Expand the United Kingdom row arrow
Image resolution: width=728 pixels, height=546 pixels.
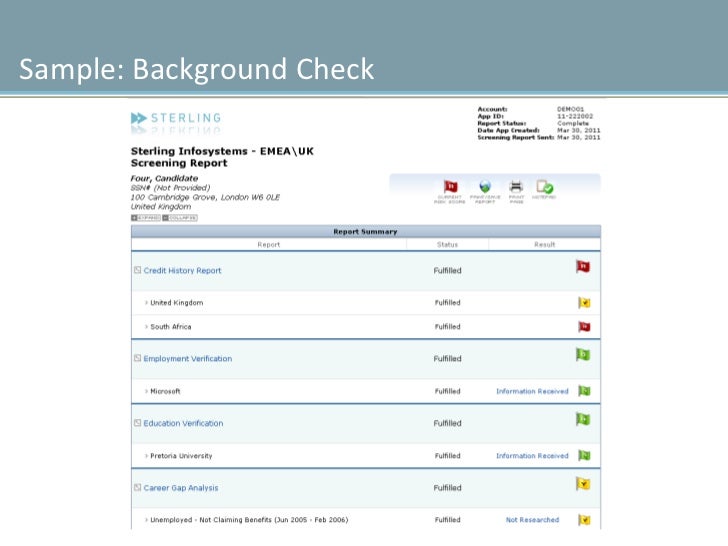[146, 303]
